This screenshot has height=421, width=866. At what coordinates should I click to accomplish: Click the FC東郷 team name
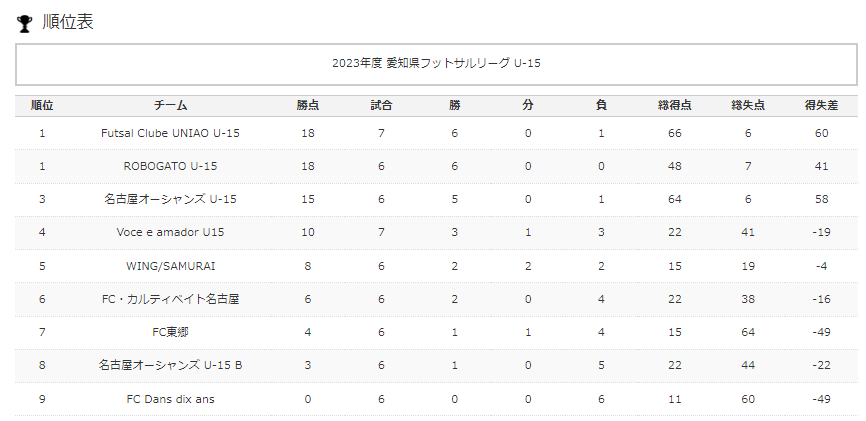click(x=170, y=332)
